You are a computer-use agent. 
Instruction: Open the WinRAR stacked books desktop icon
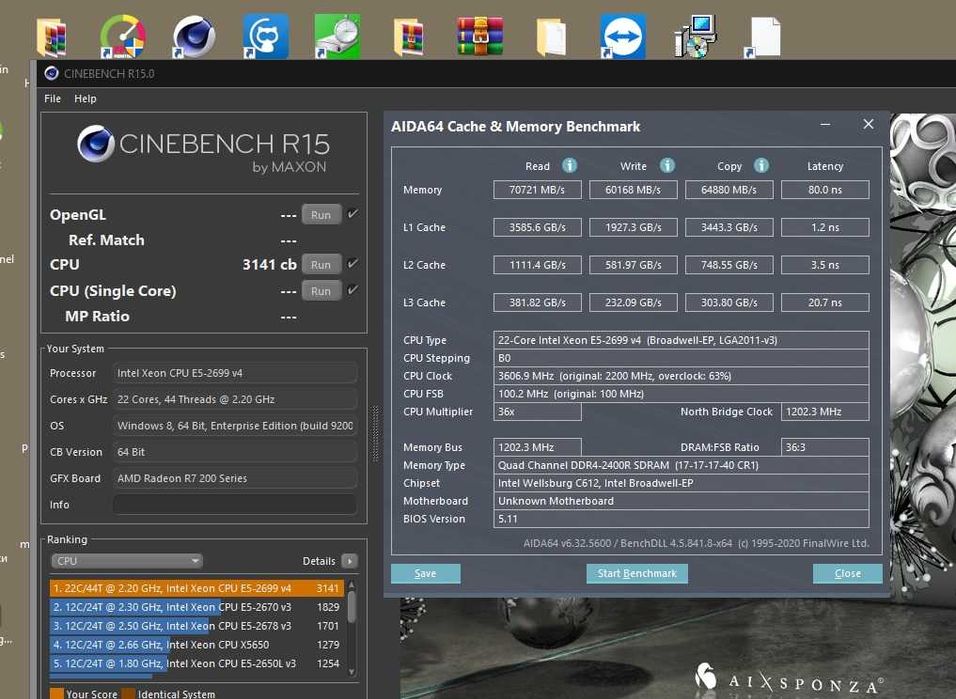pos(480,37)
